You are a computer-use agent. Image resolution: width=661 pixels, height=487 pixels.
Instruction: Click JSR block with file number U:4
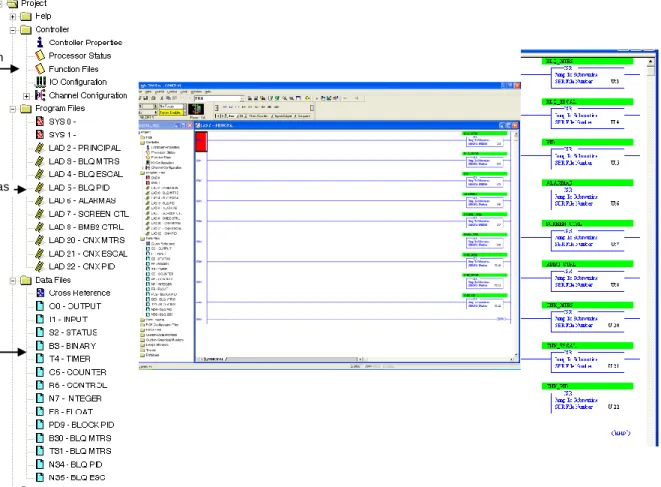pyautogui.click(x=587, y=117)
